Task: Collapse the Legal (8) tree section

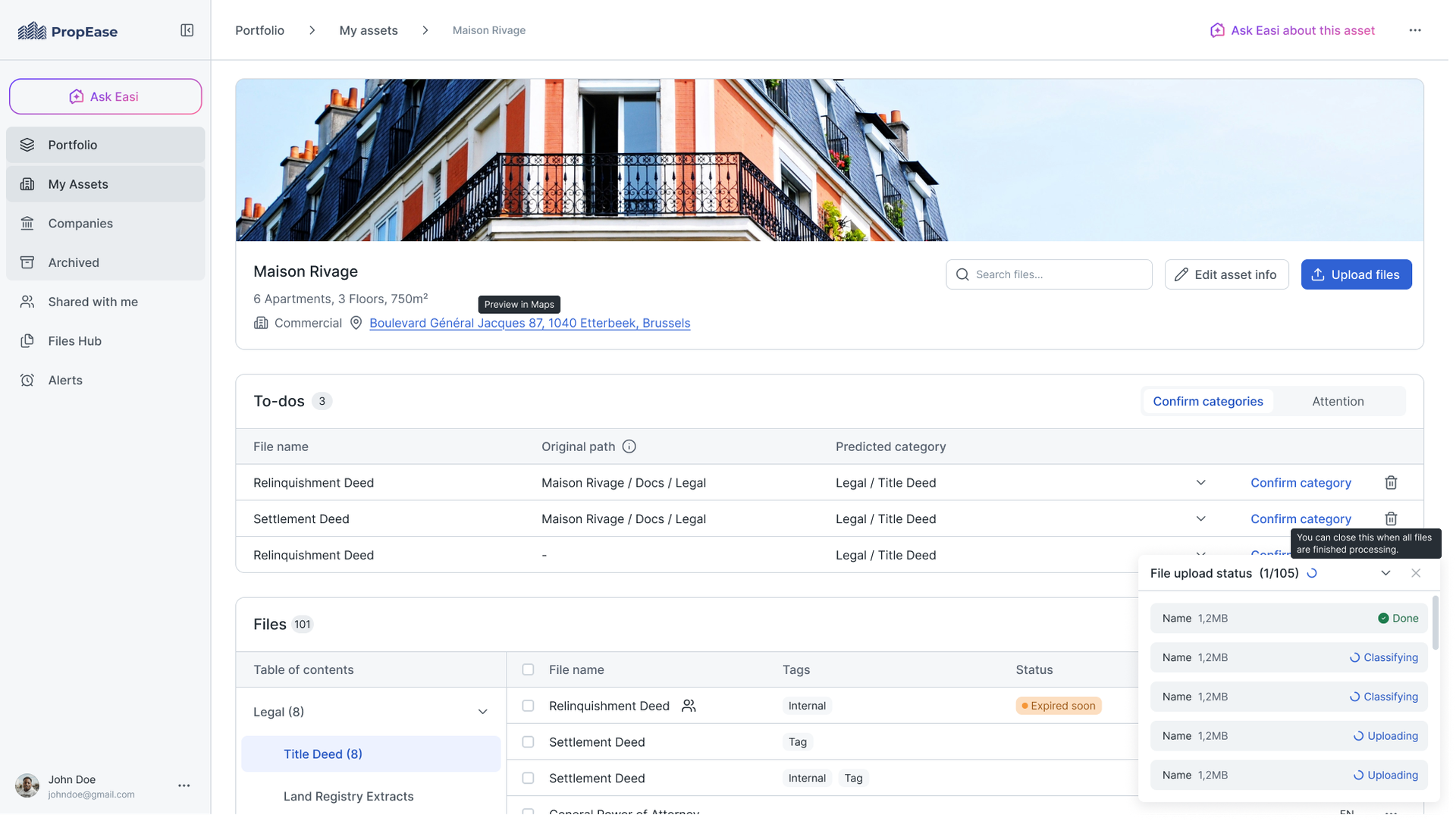Action: coord(482,712)
